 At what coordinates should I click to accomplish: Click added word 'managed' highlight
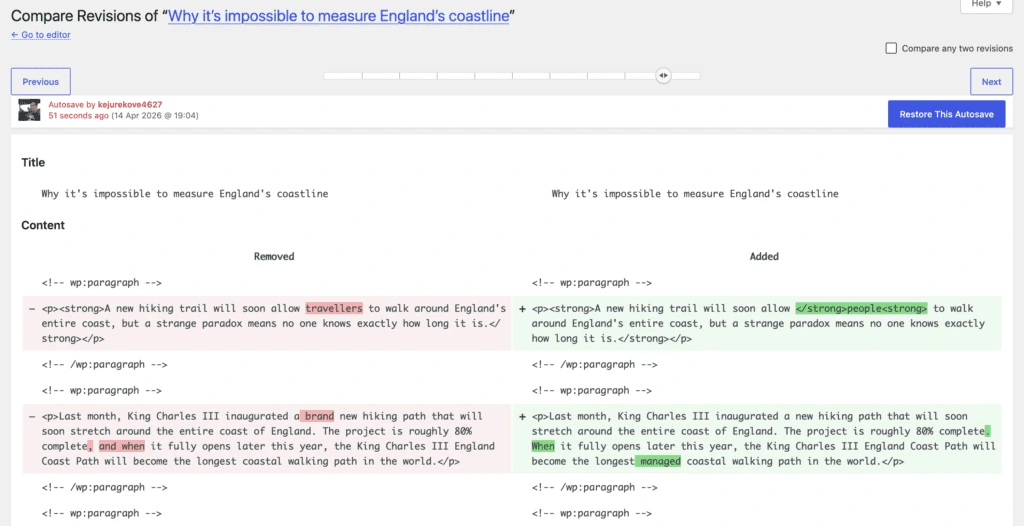pyautogui.click(x=660, y=461)
